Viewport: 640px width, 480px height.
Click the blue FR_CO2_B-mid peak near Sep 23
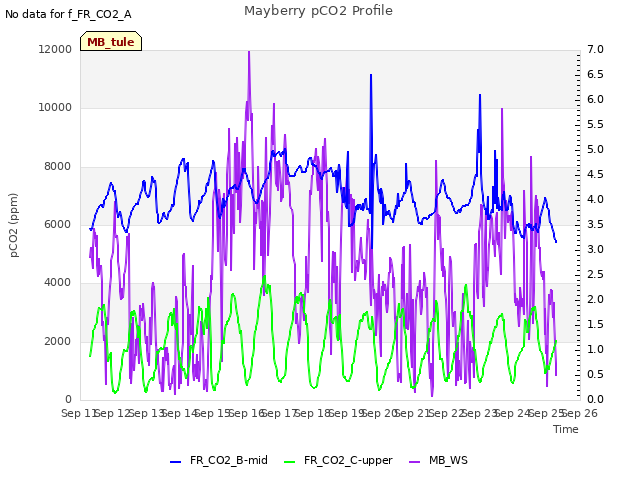coord(480,95)
